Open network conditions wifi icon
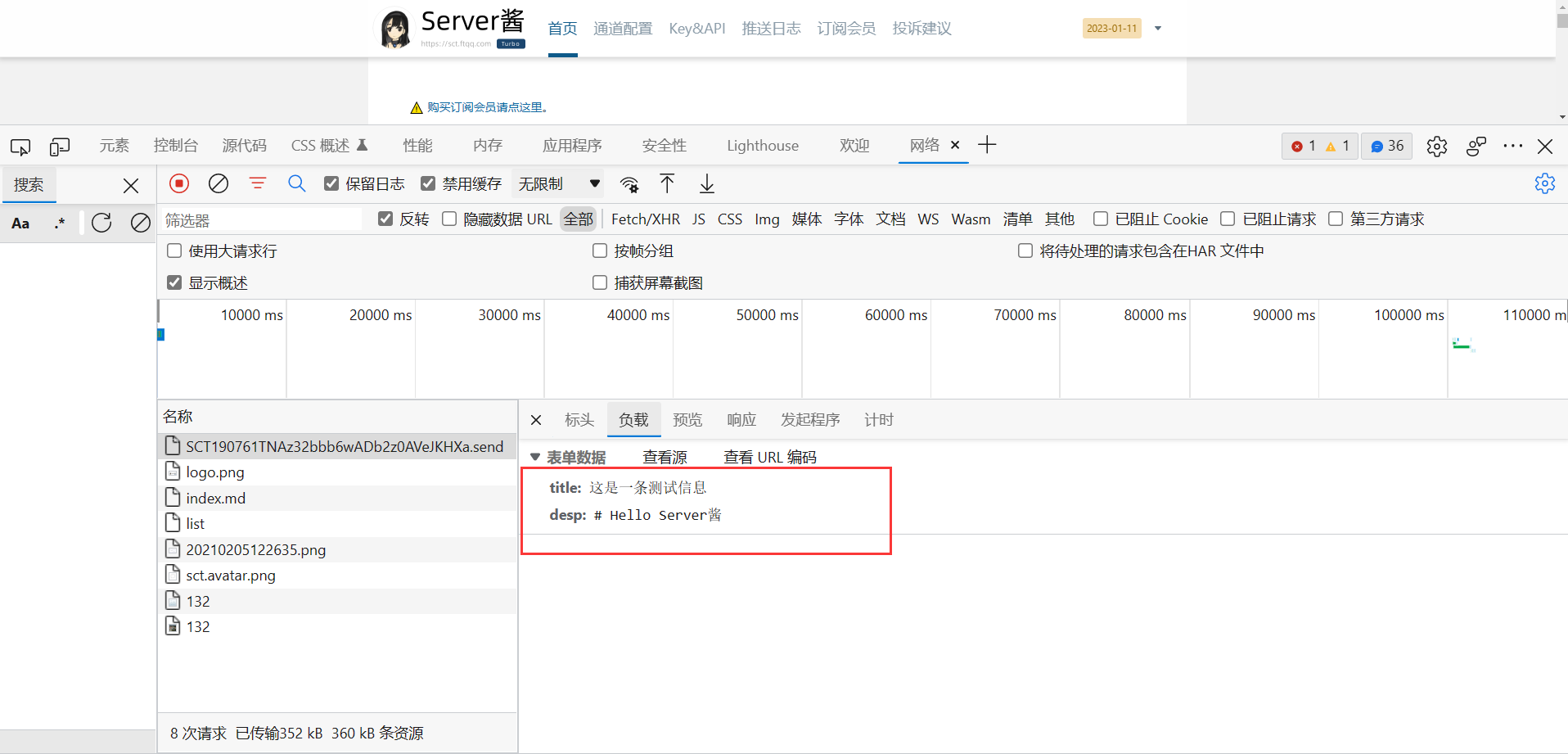 click(x=629, y=184)
